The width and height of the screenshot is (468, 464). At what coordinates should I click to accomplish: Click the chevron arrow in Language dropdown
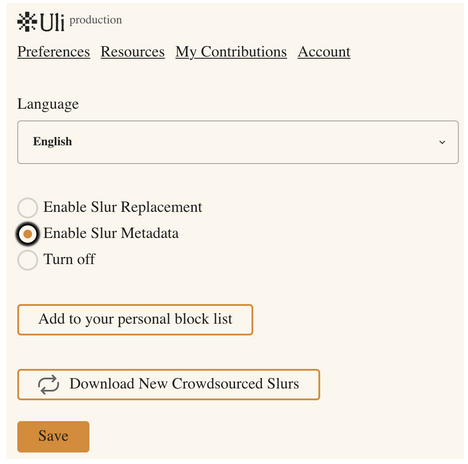[442, 142]
